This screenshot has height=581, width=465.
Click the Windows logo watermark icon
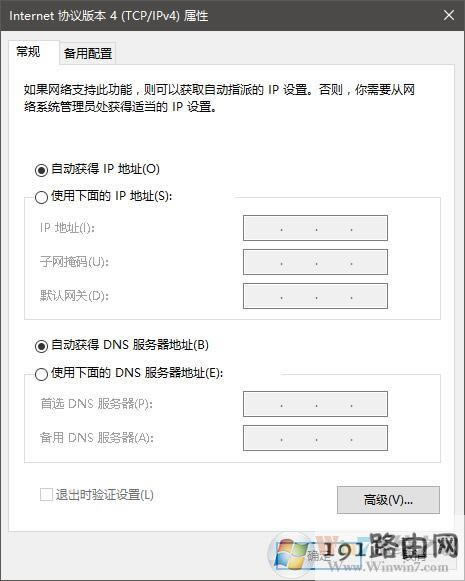(x=291, y=554)
